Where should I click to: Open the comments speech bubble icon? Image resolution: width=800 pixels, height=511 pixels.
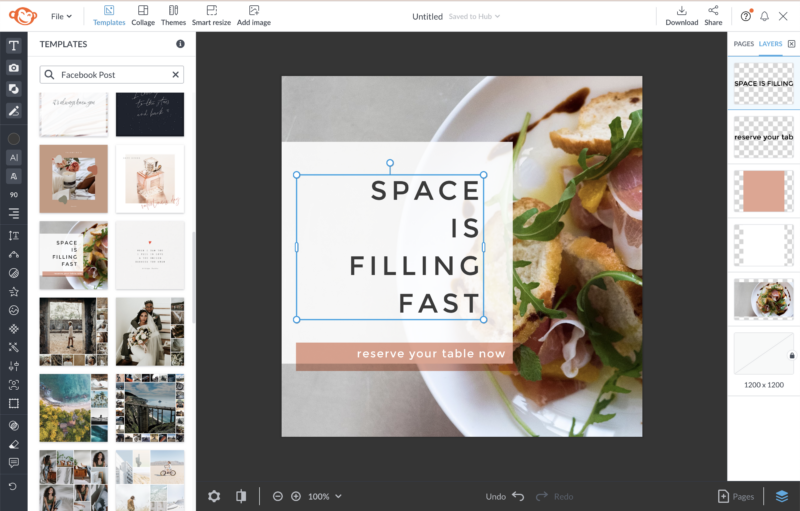click(x=14, y=463)
